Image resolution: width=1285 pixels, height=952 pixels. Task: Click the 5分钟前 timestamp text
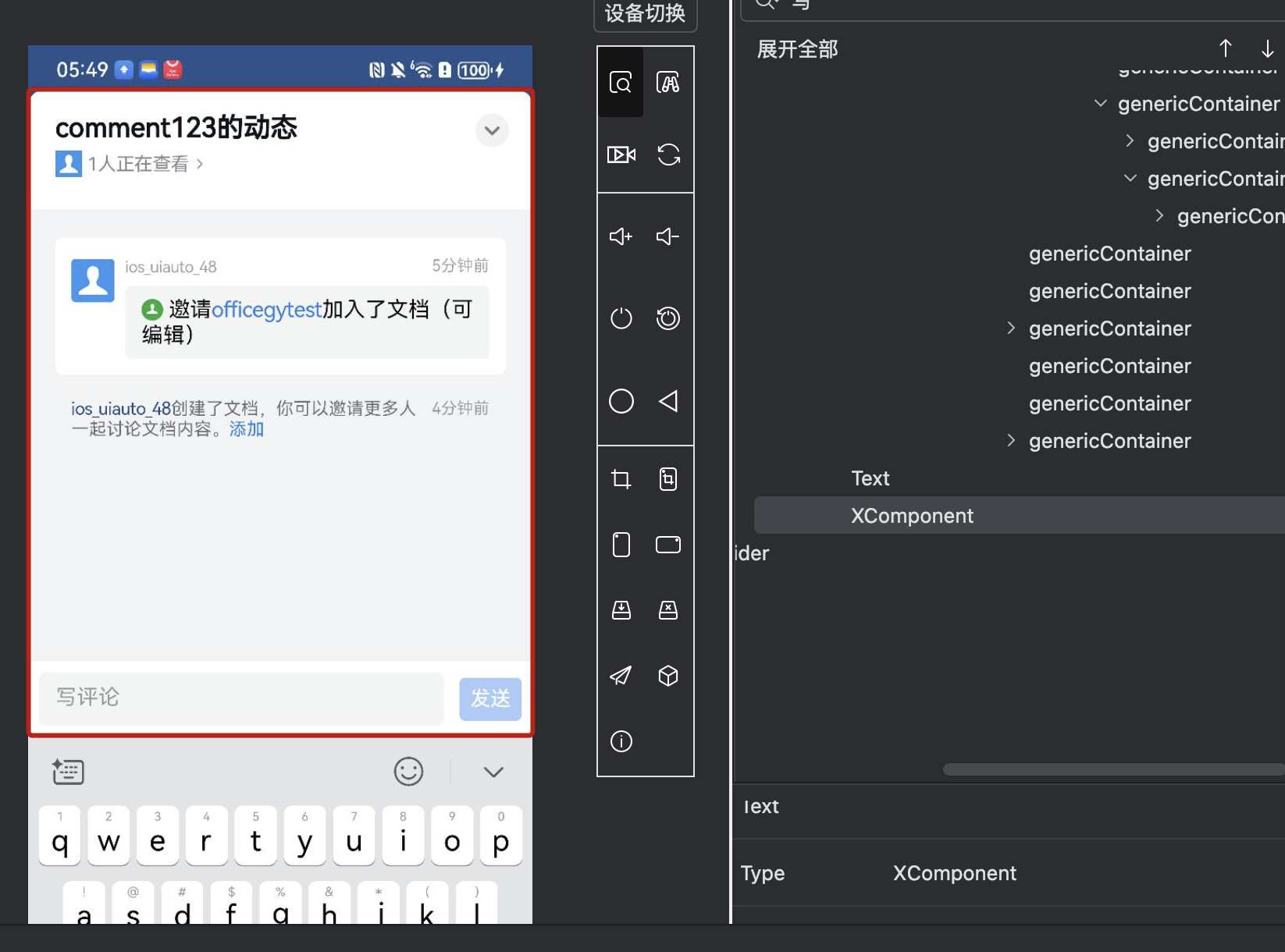click(x=460, y=265)
